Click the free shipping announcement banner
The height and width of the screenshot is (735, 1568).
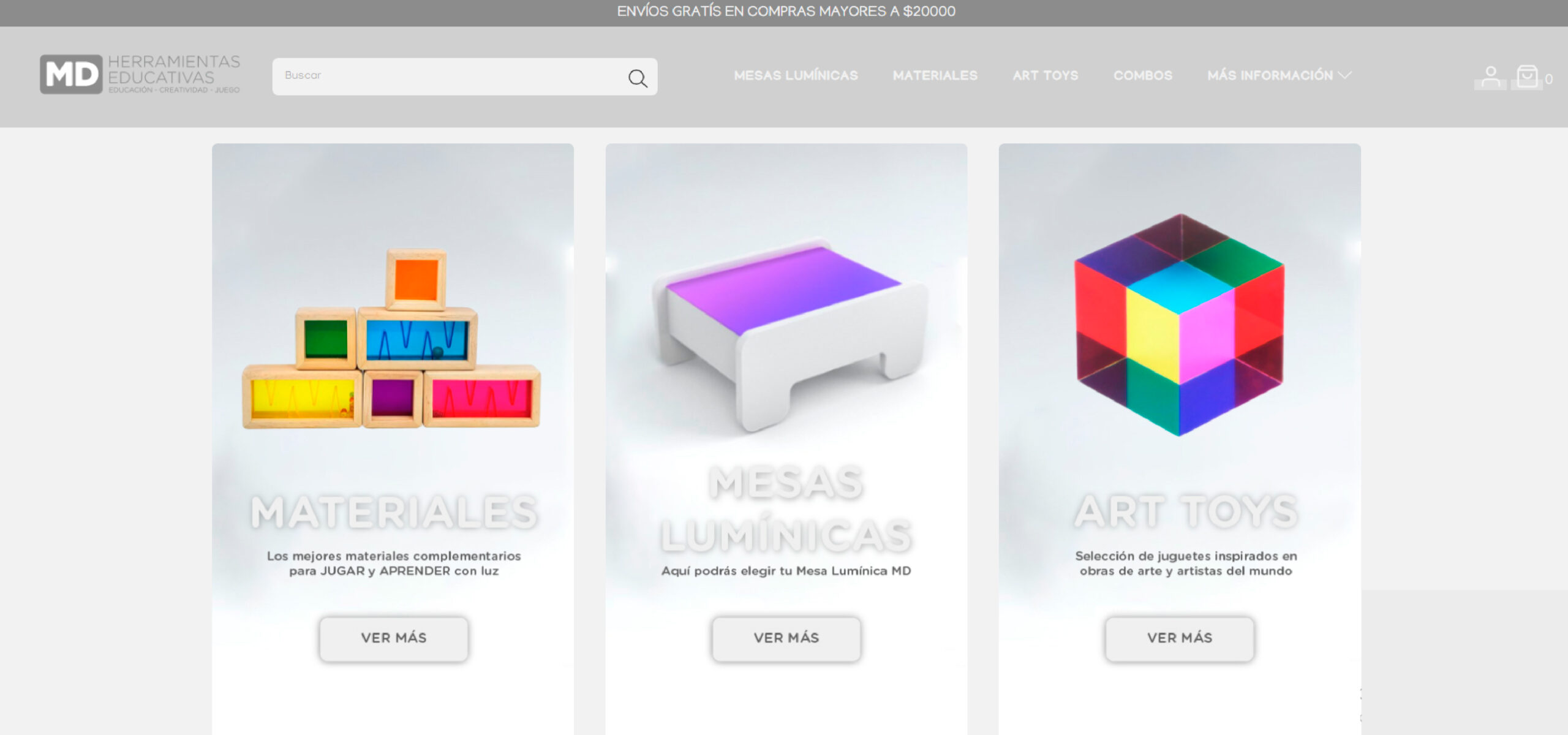[785, 11]
